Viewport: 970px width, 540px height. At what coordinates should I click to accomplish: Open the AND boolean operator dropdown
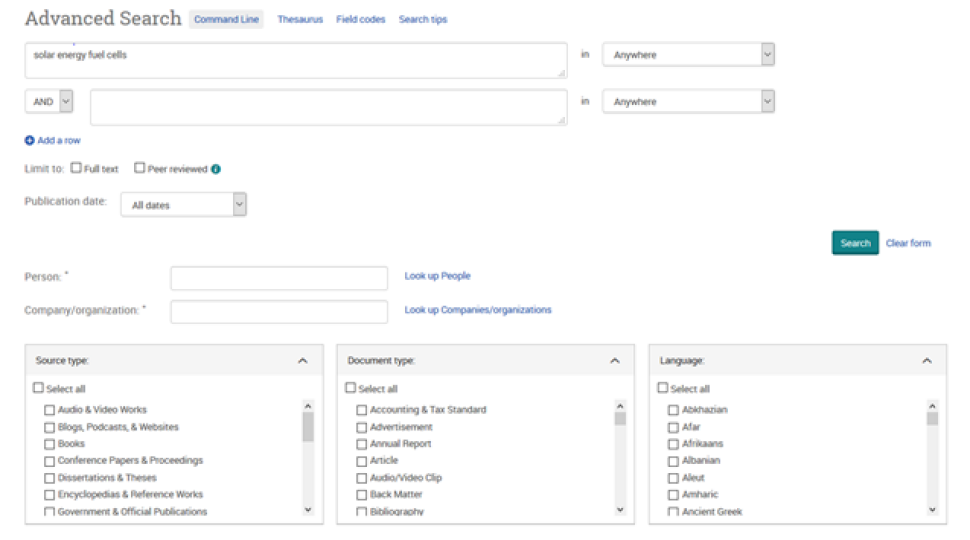click(x=49, y=101)
